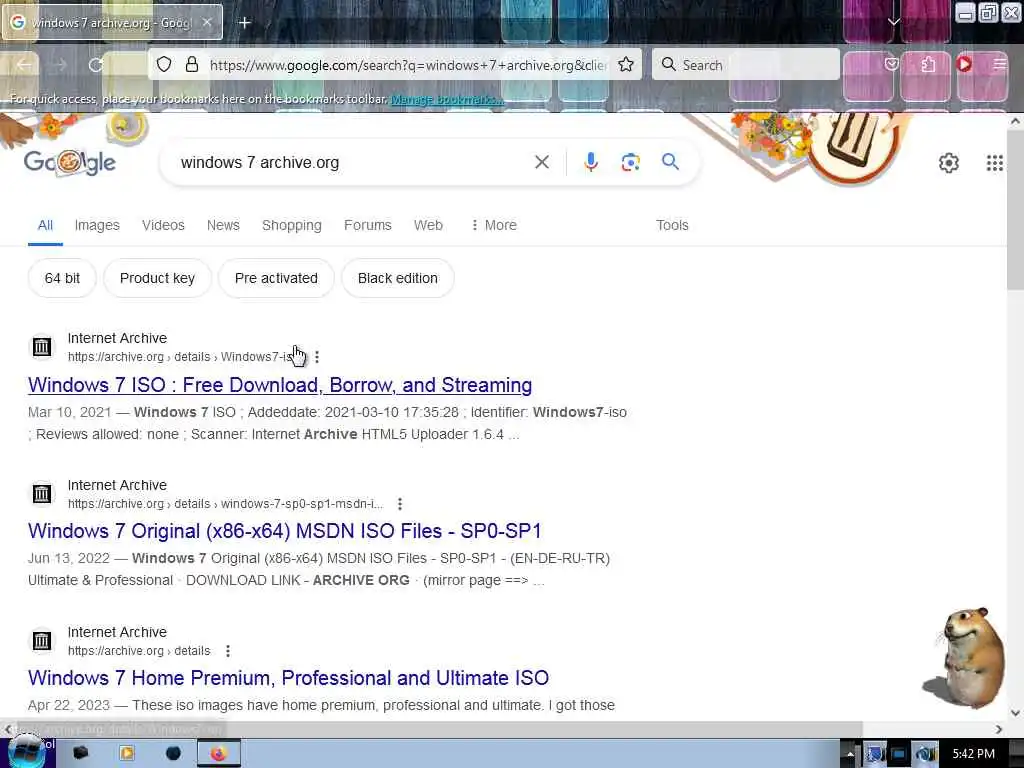Viewport: 1024px width, 768px height.
Task: Expand the More search filters menu
Action: click(x=494, y=225)
